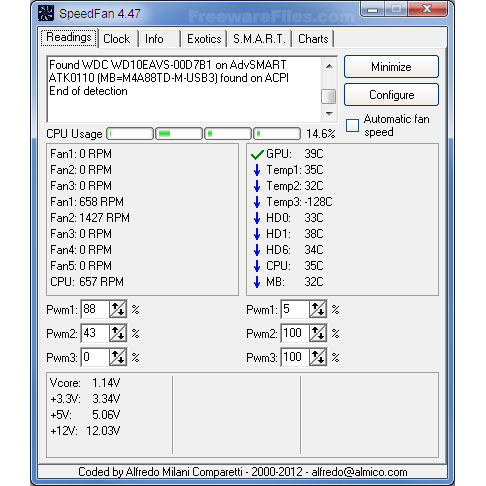This screenshot has width=486, height=486.
Task: Click the blue down arrow beside Temp2
Action: tap(257, 186)
